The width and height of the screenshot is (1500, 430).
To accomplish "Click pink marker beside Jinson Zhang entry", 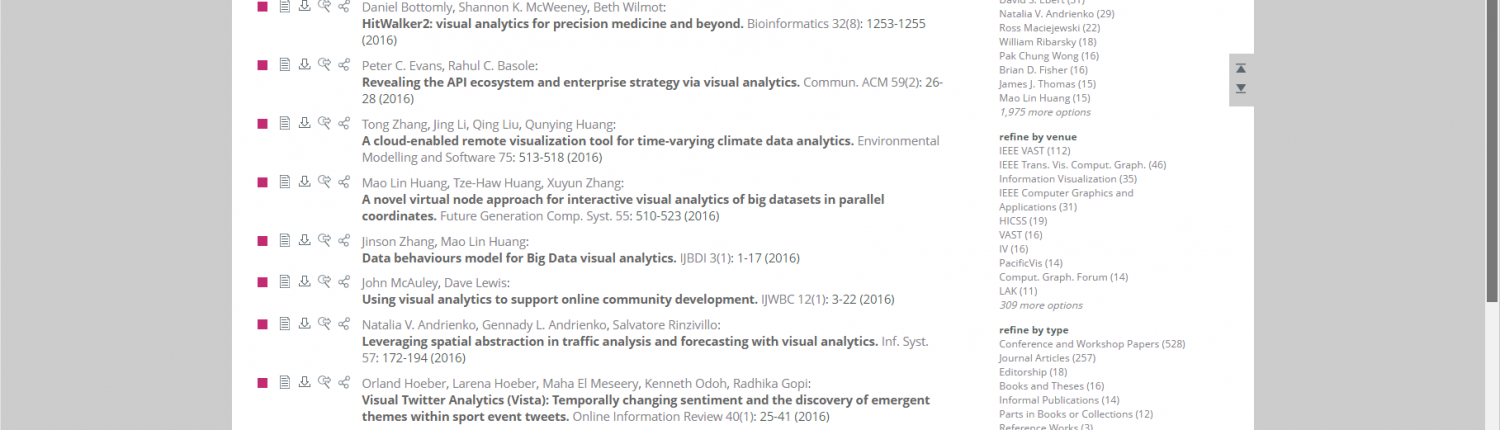I will (262, 241).
